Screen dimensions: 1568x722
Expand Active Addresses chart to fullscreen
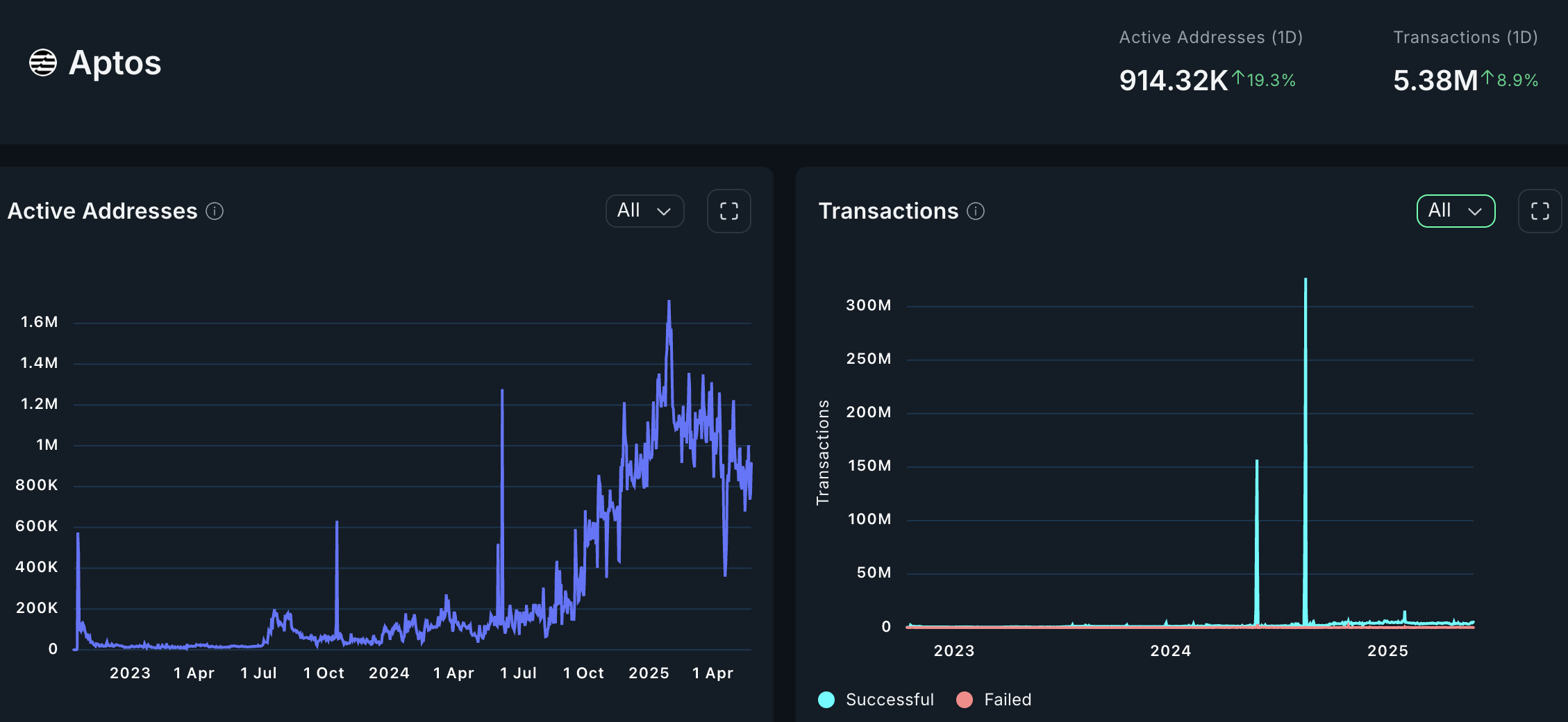click(x=728, y=211)
